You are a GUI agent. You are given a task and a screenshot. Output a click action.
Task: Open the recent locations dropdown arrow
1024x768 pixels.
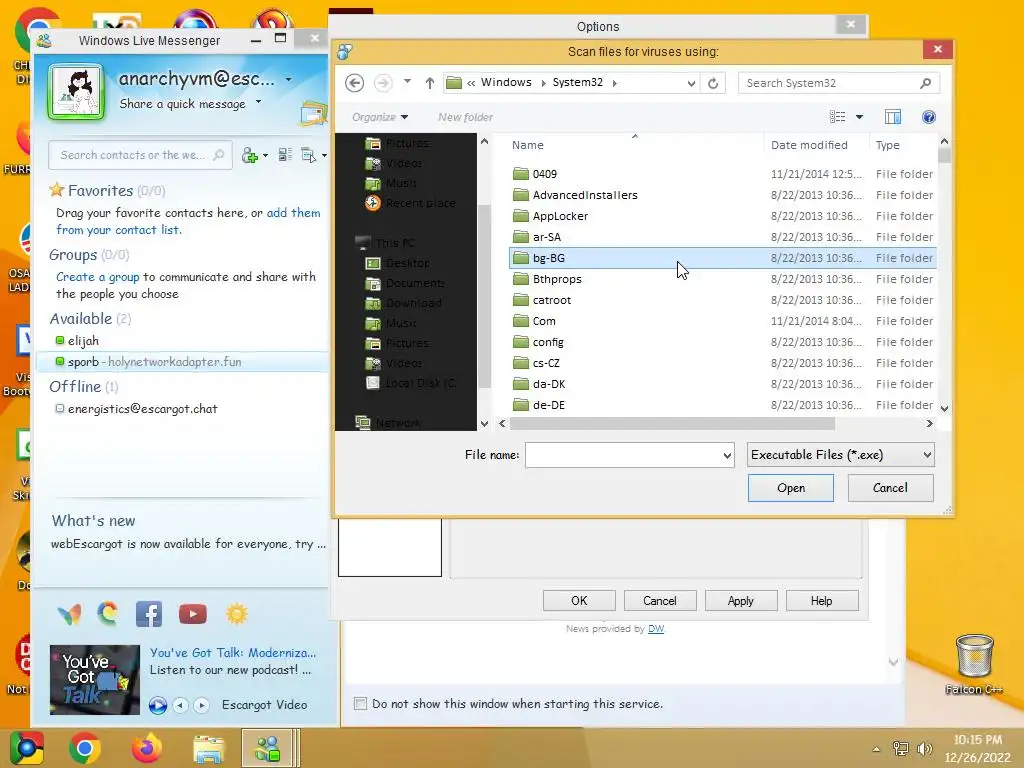pyautogui.click(x=407, y=82)
